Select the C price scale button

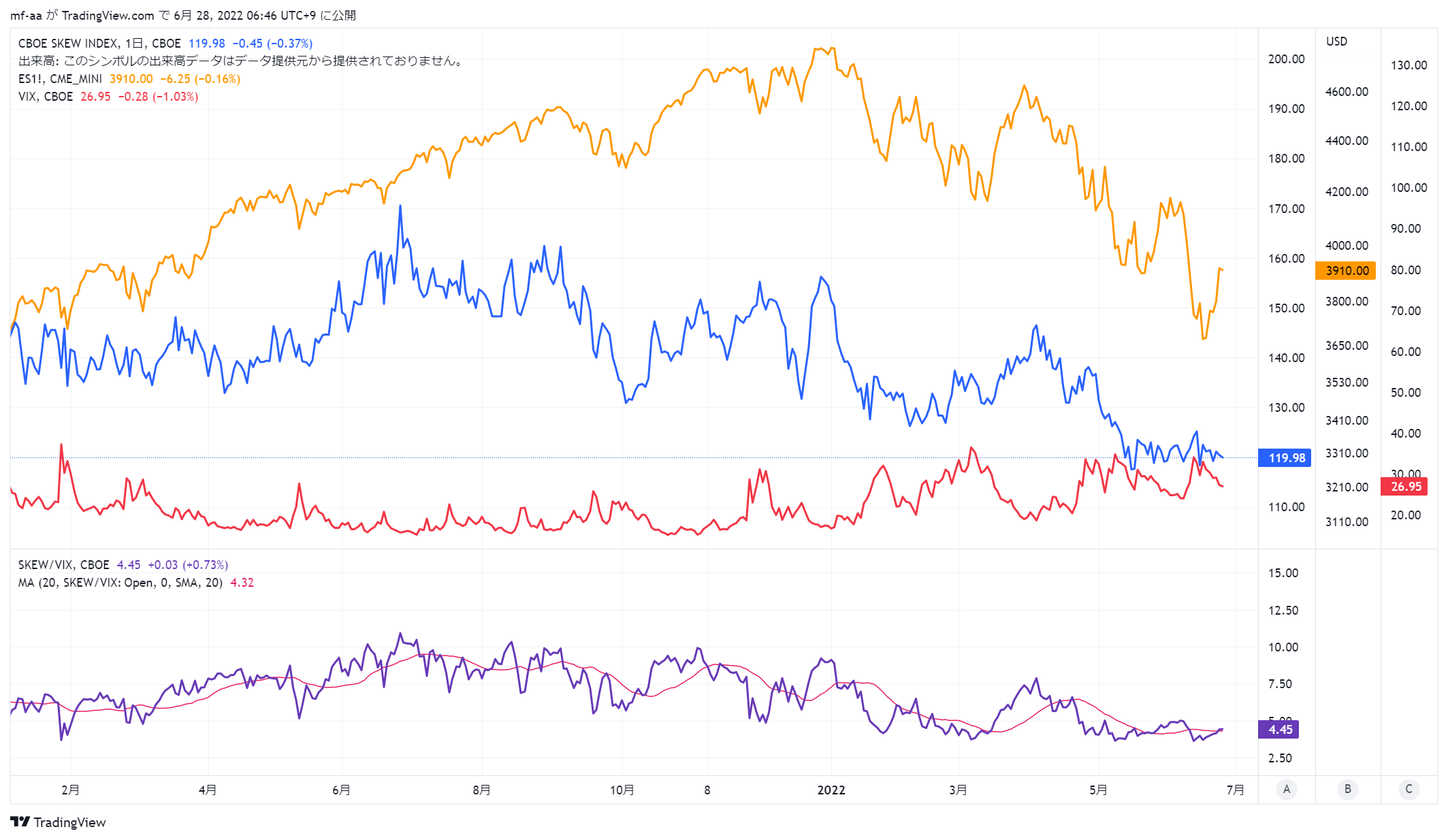pyautogui.click(x=1409, y=789)
